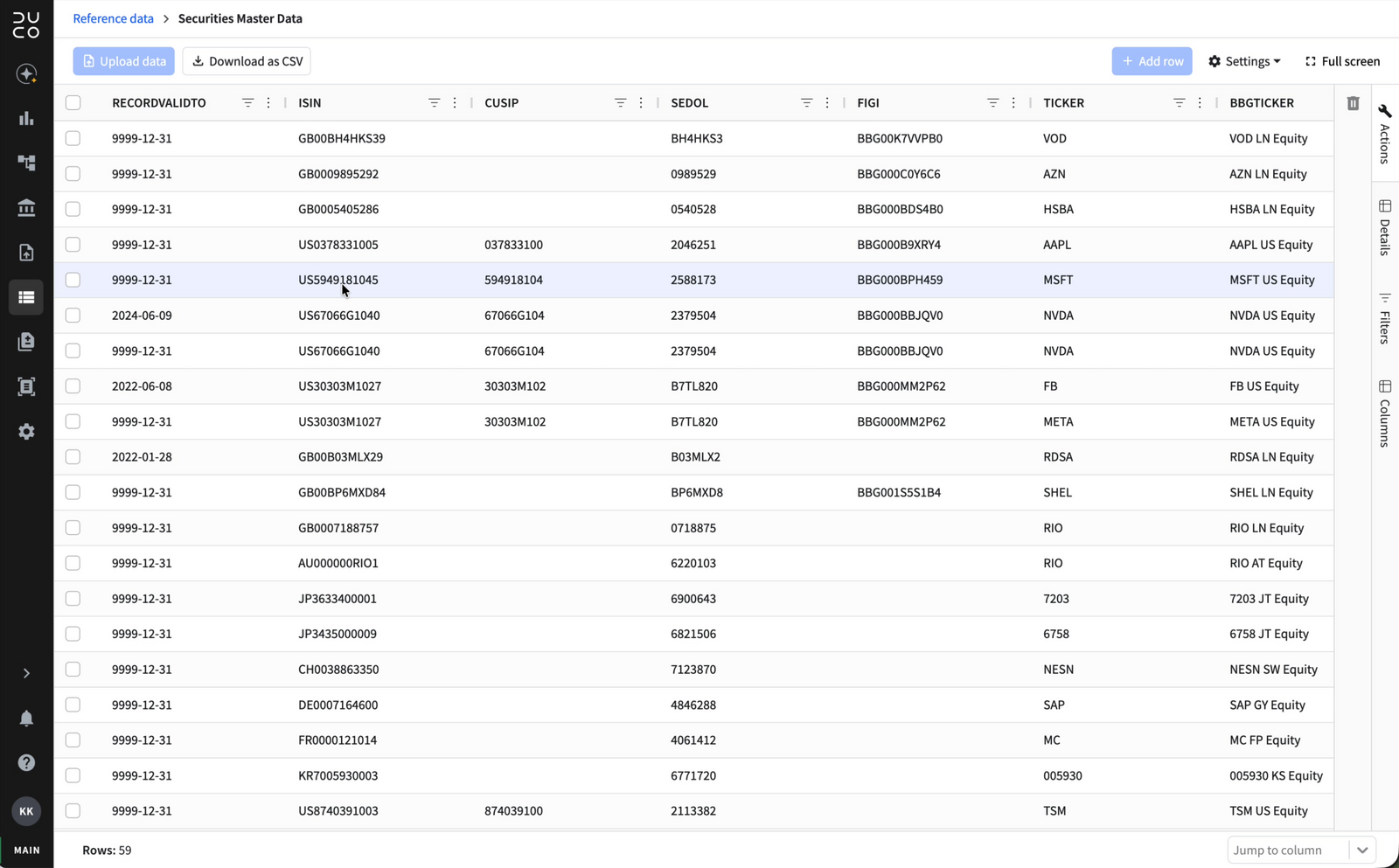Open the document reports sidebar icon

(x=26, y=342)
